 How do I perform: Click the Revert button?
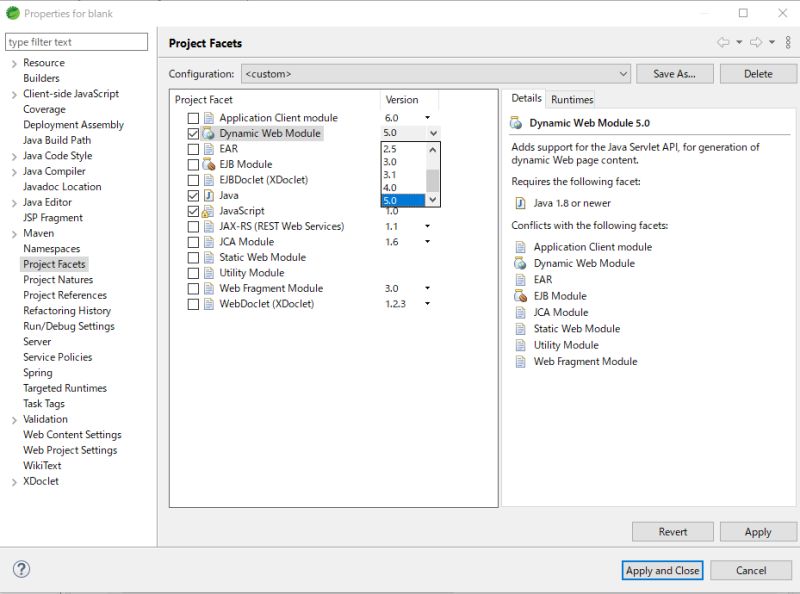(672, 532)
